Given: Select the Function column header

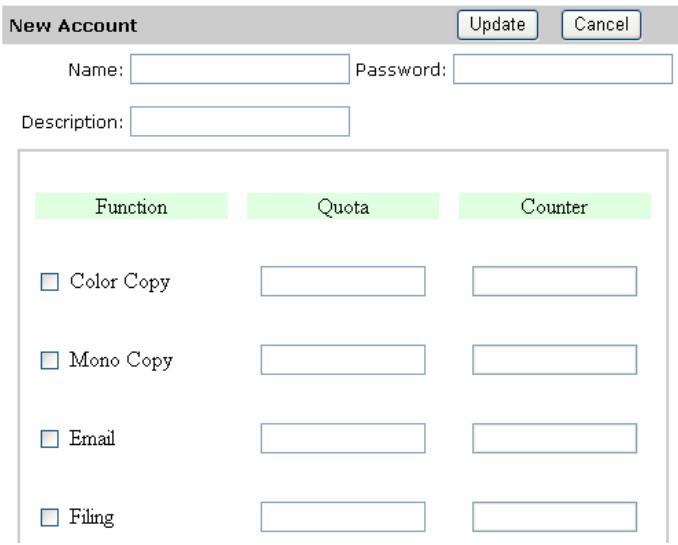Looking at the screenshot, I should (131, 206).
